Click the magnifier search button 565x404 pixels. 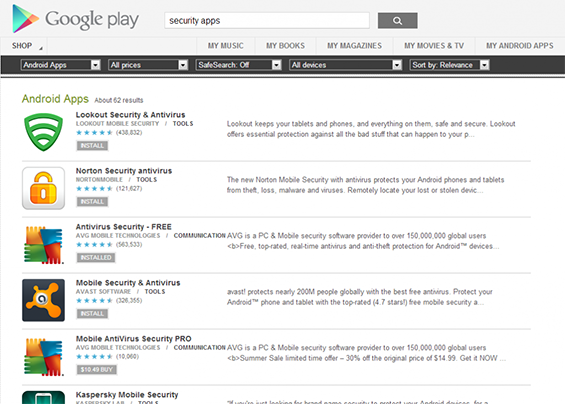point(397,21)
